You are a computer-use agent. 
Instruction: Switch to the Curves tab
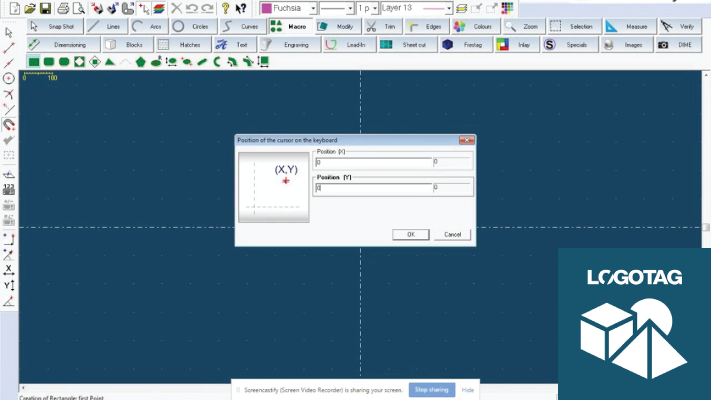coord(237,26)
